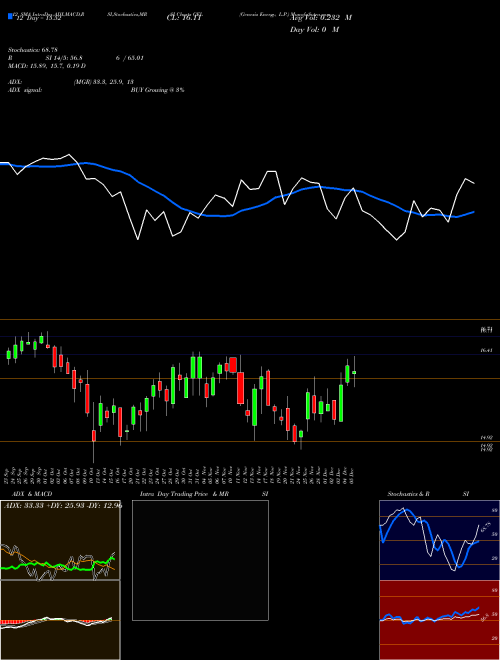Click the final peak of the white price line
The width and height of the screenshot is (500, 660).
[x=466, y=179]
